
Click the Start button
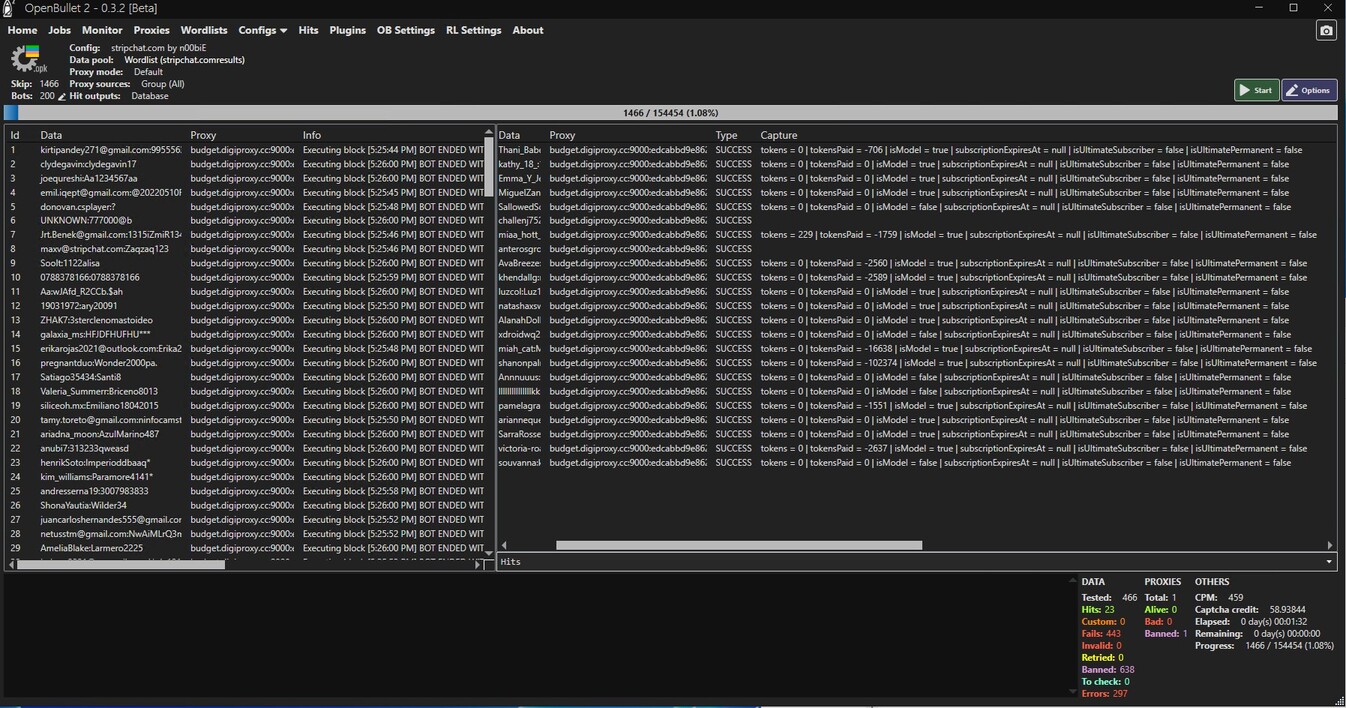click(1256, 90)
